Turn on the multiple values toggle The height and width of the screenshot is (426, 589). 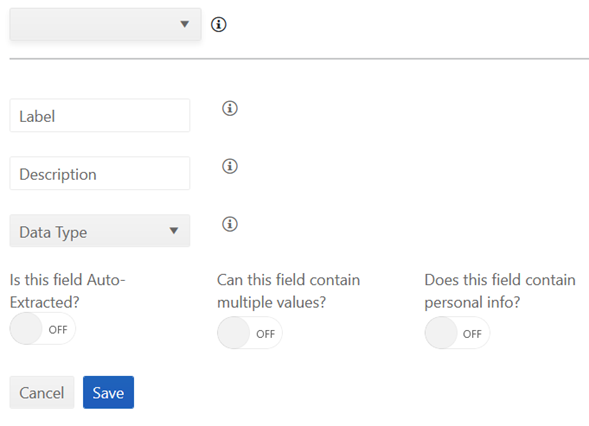pyautogui.click(x=250, y=333)
